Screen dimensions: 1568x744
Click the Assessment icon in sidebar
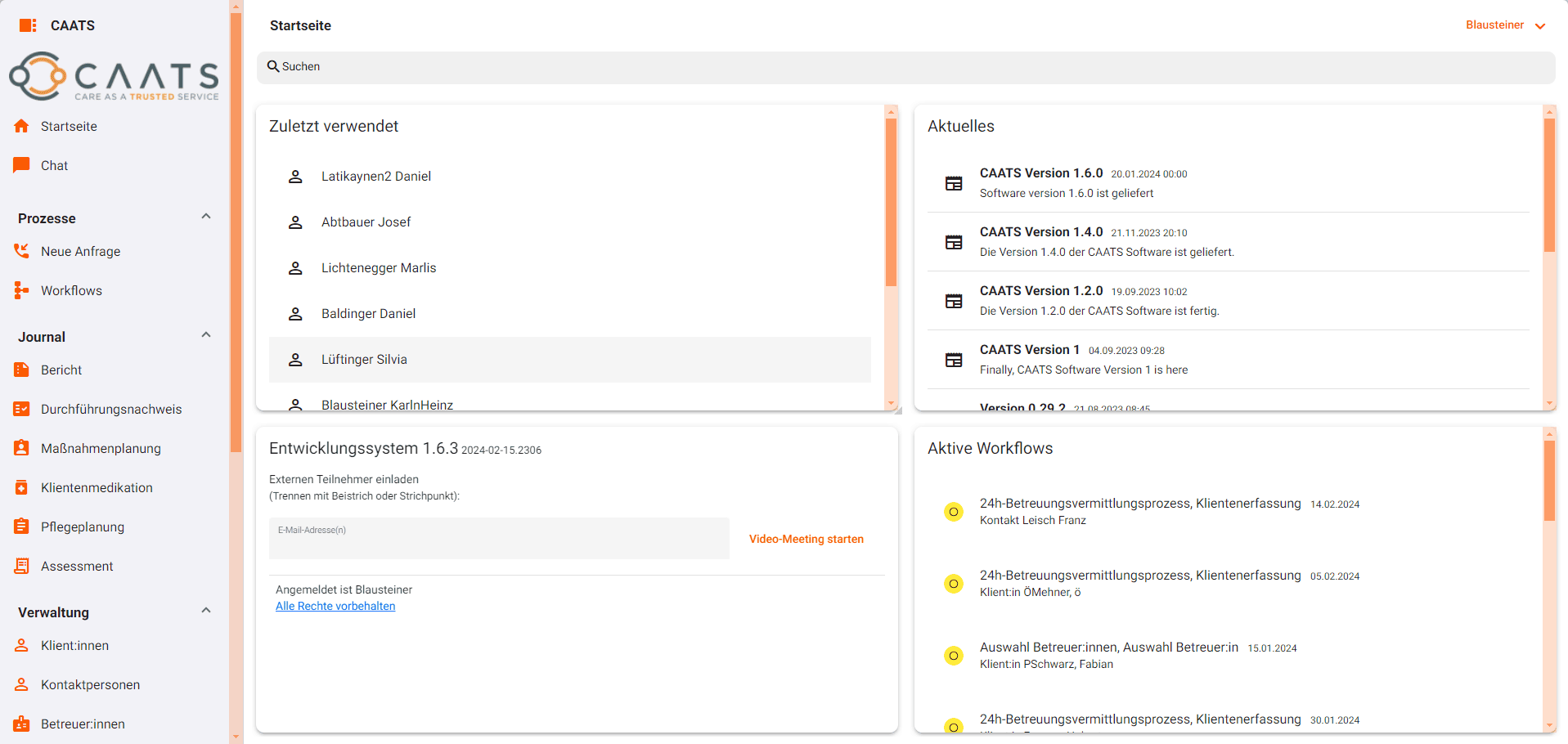(x=22, y=566)
